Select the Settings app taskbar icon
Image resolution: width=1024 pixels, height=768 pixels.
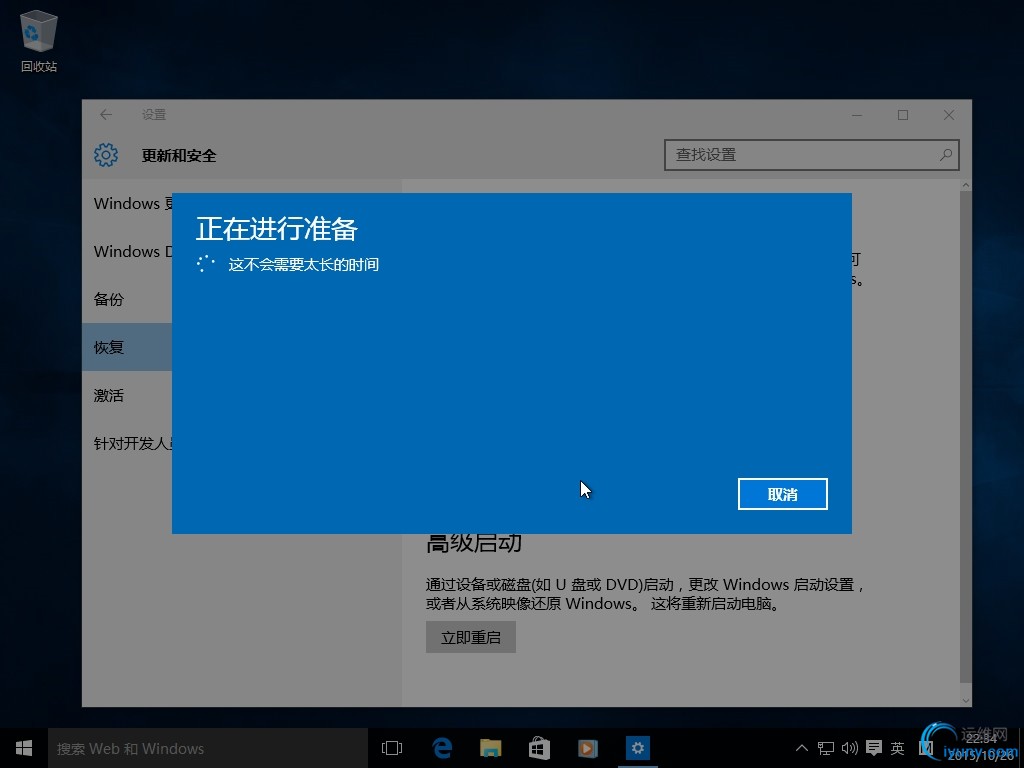coord(637,748)
